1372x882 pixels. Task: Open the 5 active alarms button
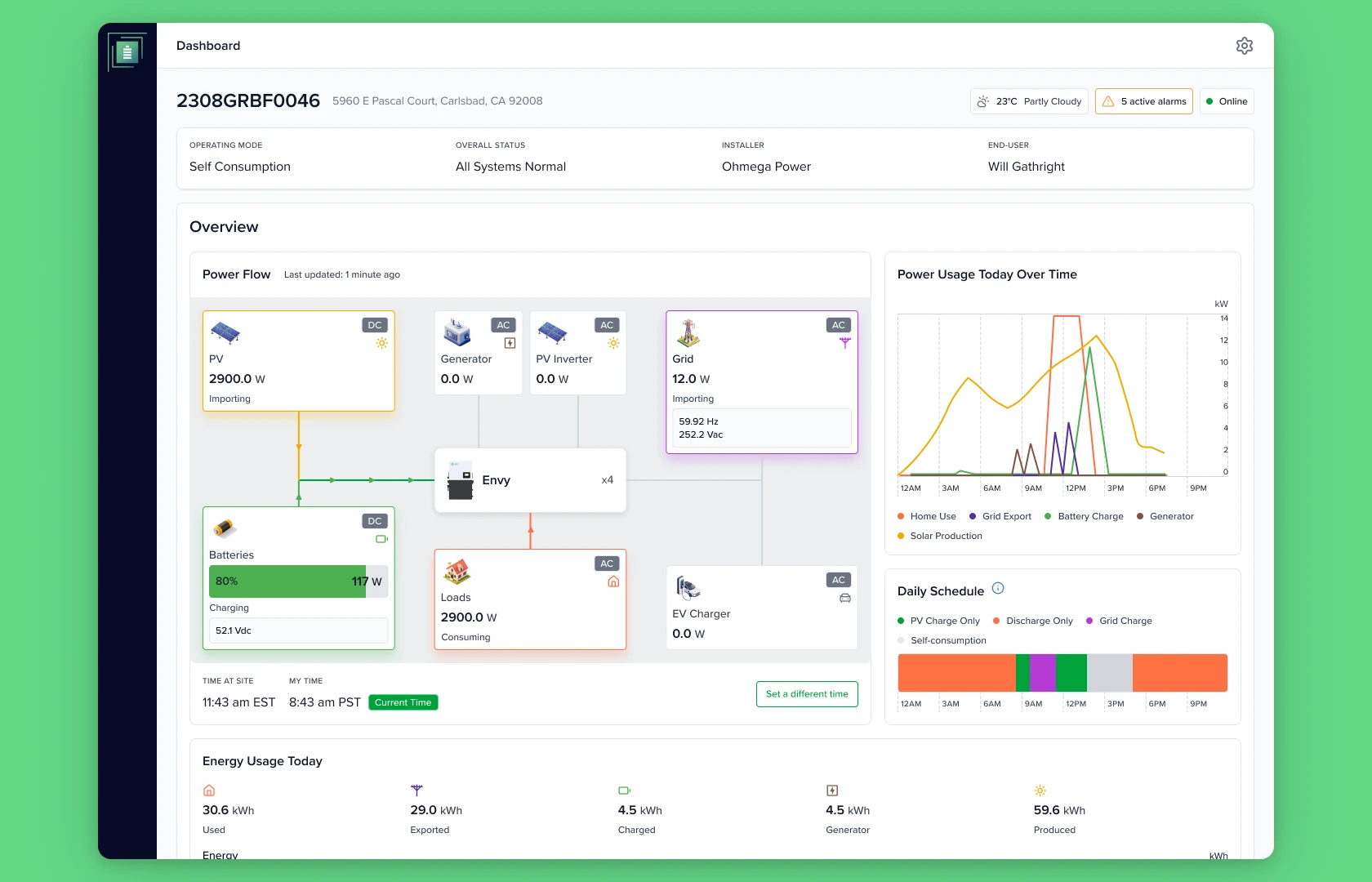coord(1143,101)
